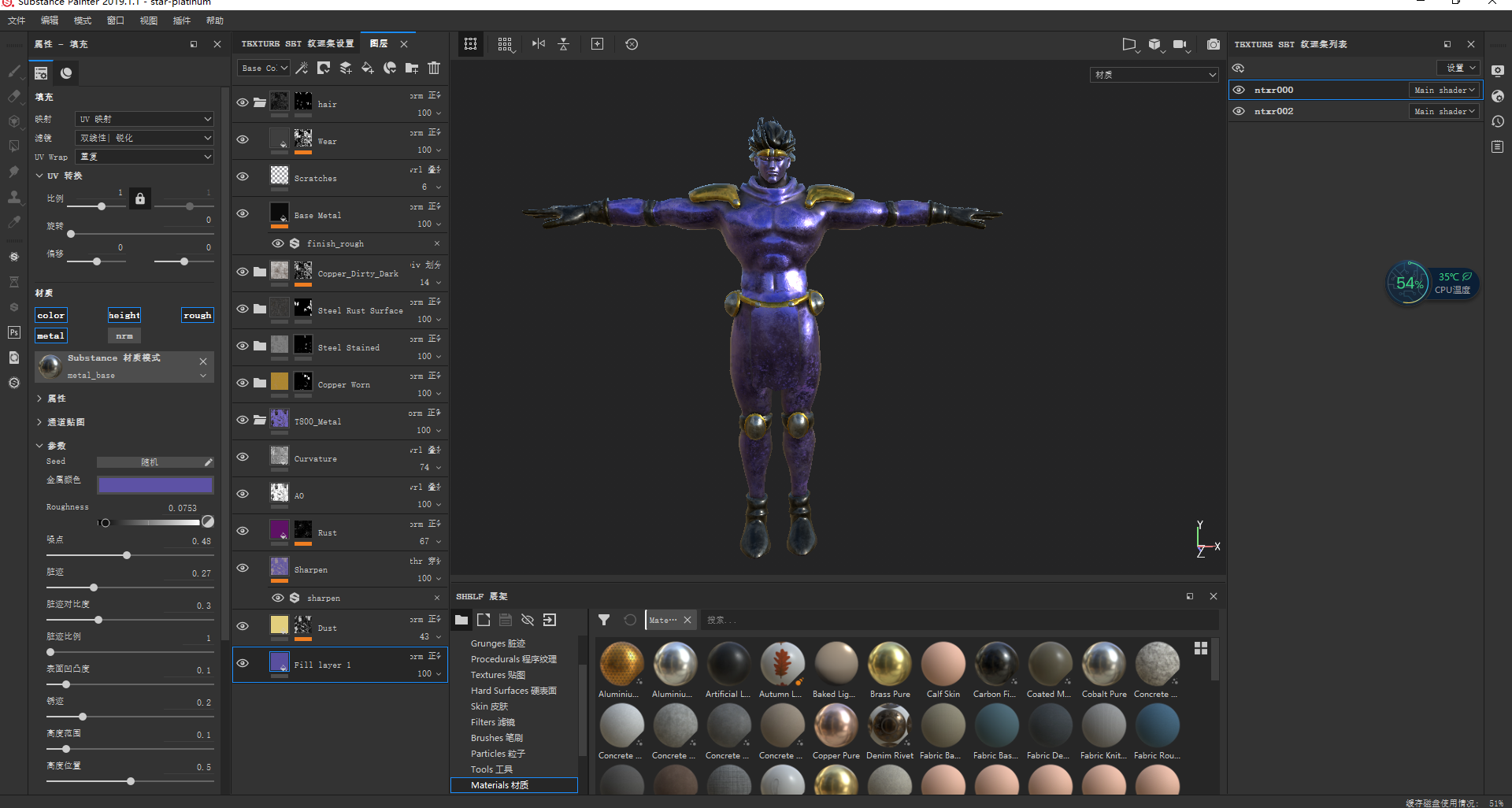Click the shelf search field
The width and height of the screenshot is (1512, 808).
[959, 620]
